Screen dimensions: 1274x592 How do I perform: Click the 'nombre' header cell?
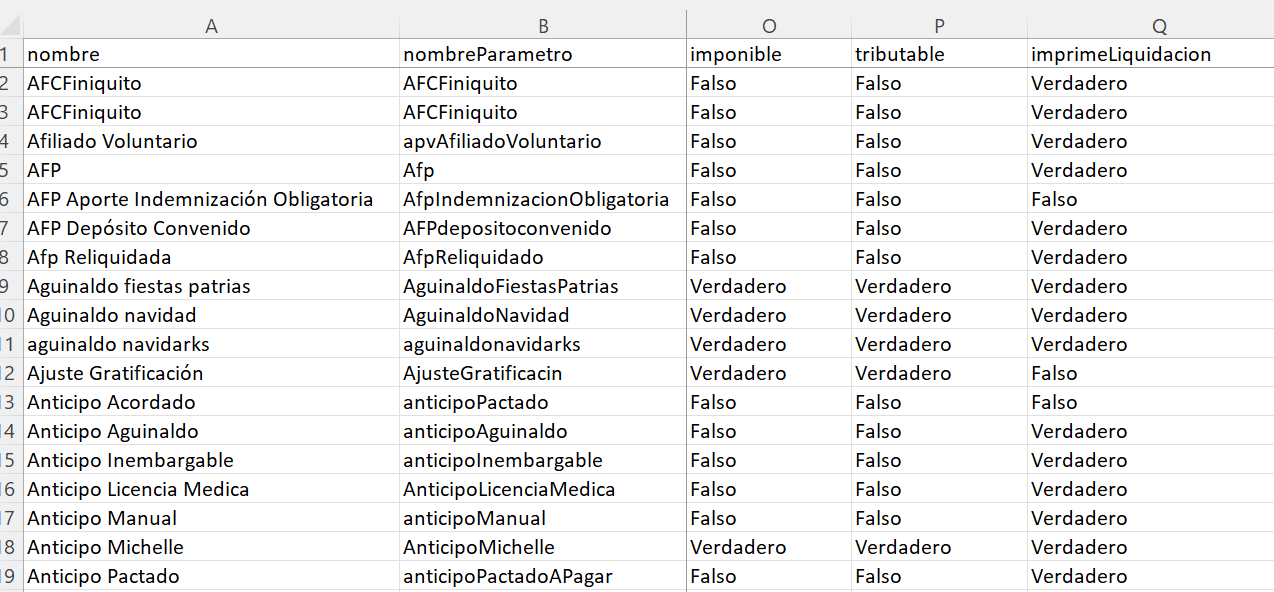pos(211,54)
